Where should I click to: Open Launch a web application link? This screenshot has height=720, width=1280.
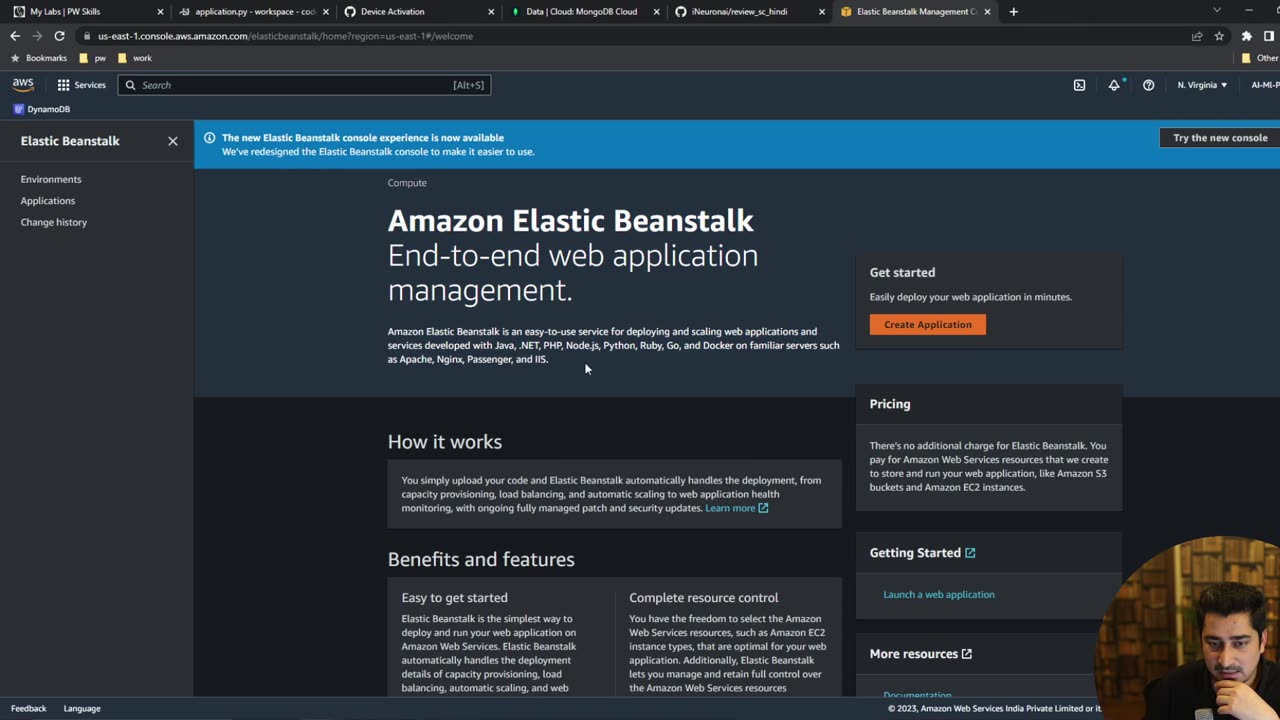[x=939, y=594]
